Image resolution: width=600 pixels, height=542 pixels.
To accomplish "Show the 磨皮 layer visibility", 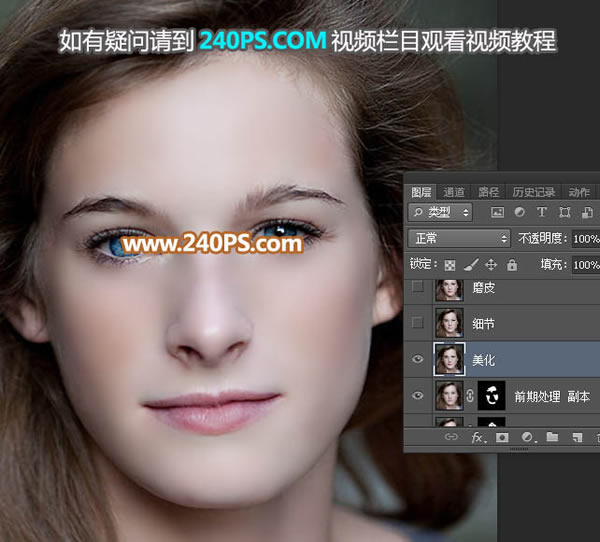I will tap(418, 288).
